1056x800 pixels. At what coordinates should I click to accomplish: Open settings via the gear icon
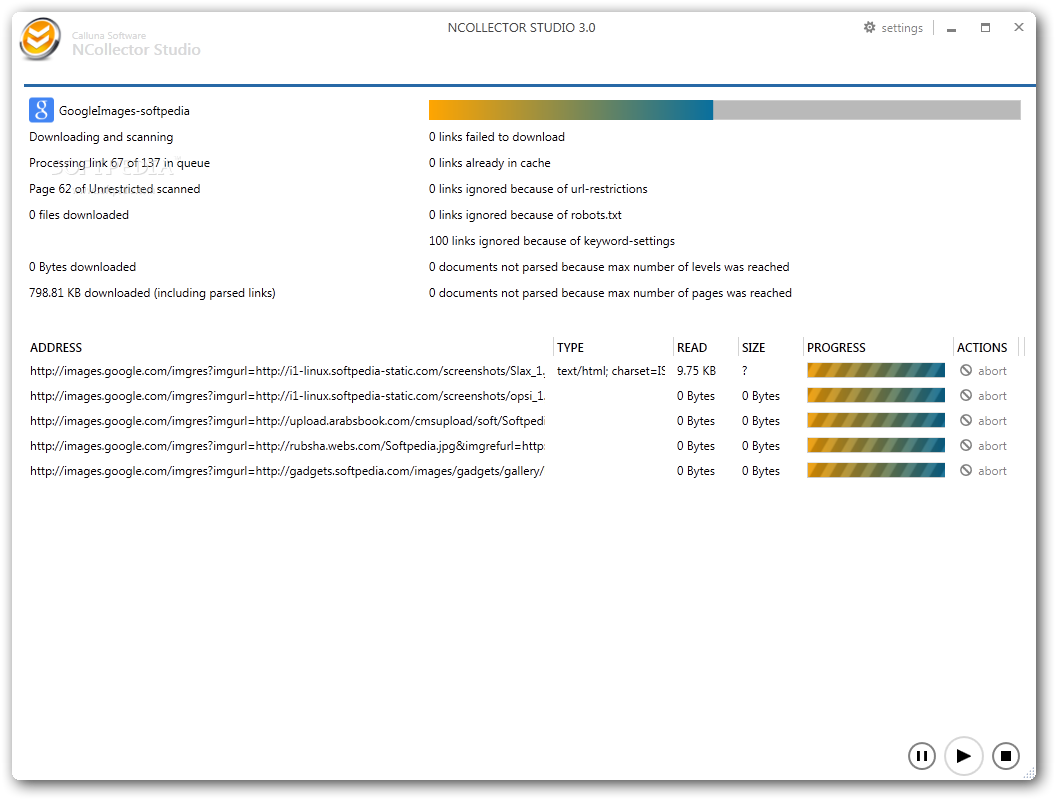tap(869, 28)
